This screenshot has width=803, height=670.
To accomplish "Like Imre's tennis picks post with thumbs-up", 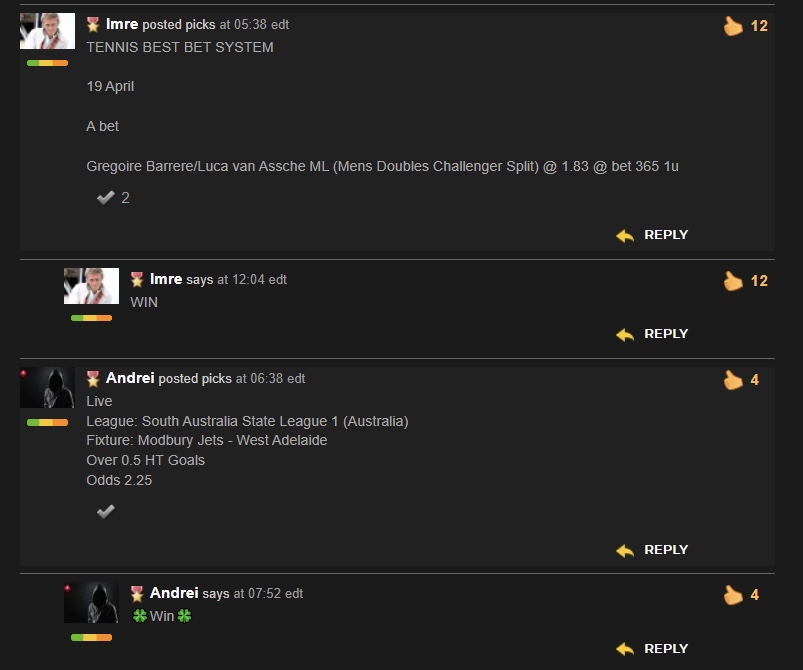I will tap(733, 26).
